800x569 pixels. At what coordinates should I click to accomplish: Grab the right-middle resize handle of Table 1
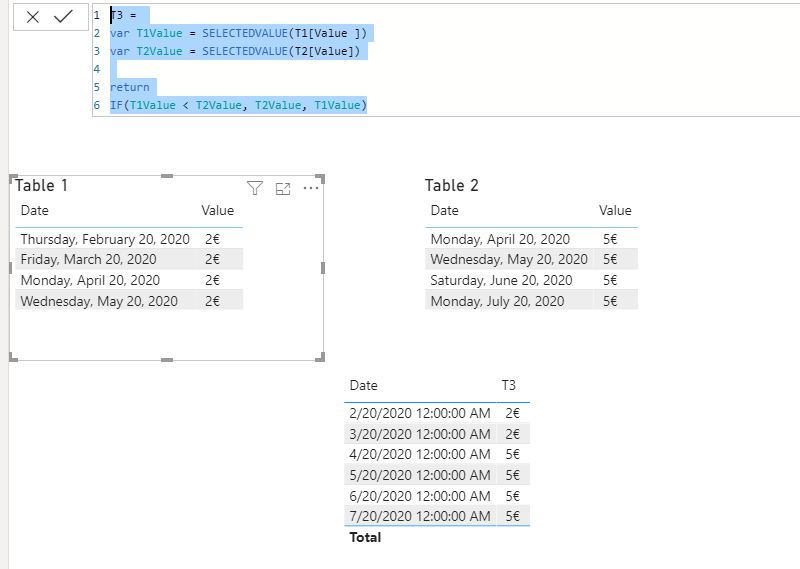(x=323, y=268)
